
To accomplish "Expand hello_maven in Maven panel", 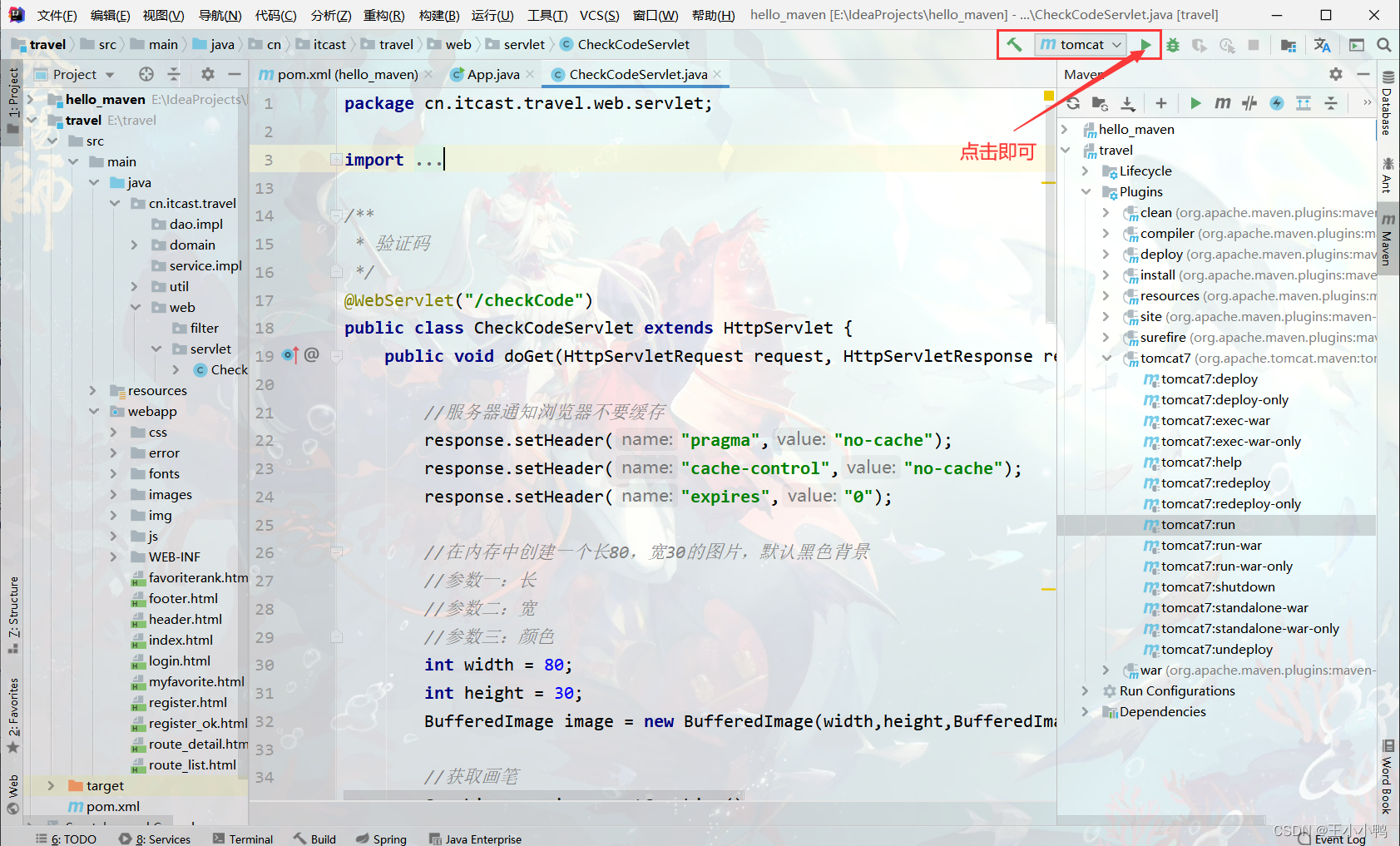I will 1066,129.
